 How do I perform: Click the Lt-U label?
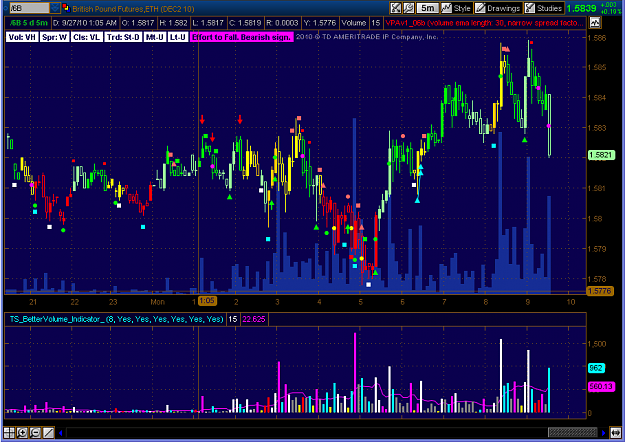click(x=177, y=37)
